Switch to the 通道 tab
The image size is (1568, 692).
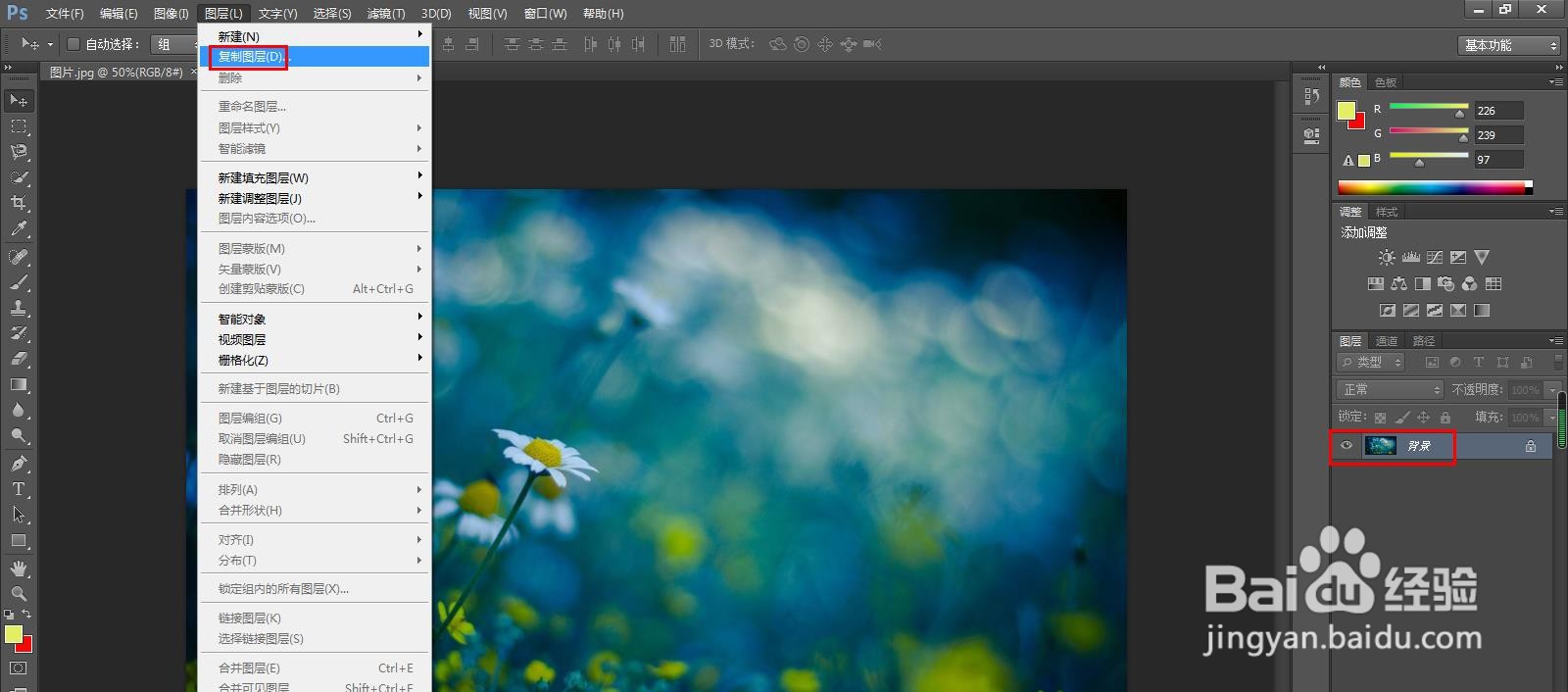[x=1387, y=341]
